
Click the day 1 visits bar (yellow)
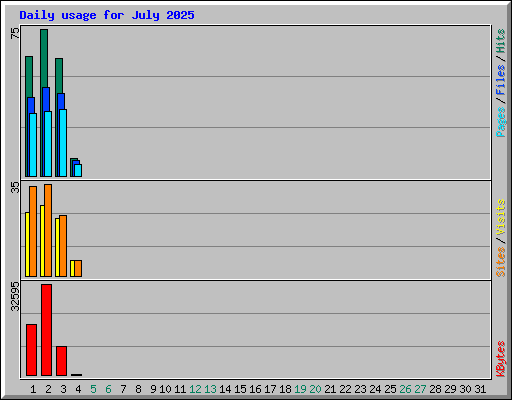27,244
